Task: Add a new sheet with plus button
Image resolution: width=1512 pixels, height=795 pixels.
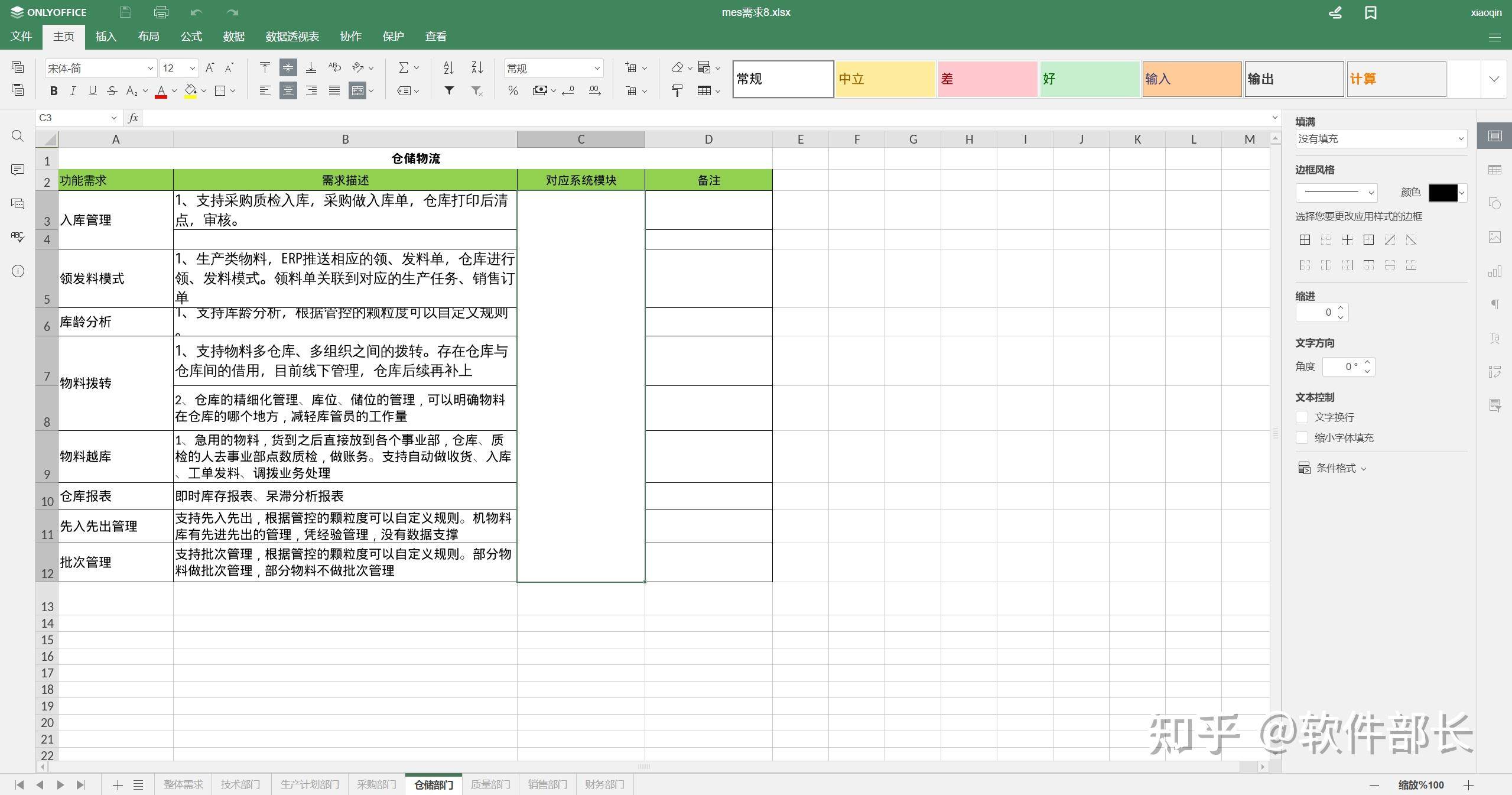Action: [117, 785]
